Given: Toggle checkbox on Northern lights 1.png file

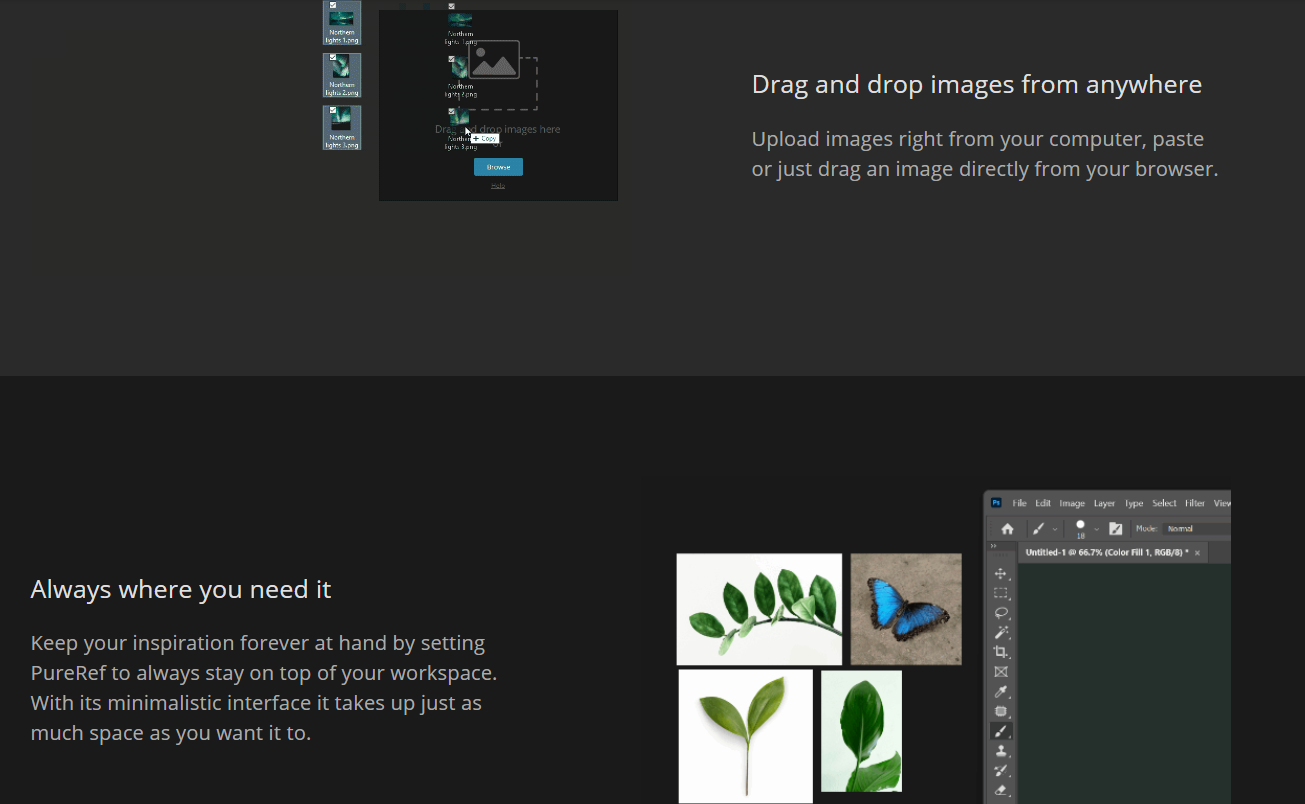Looking at the screenshot, I should coord(333,5).
